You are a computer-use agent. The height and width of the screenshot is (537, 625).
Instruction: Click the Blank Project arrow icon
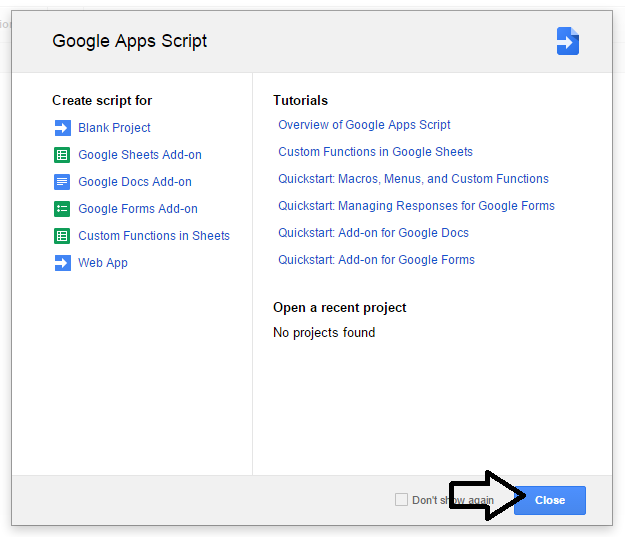pos(62,128)
